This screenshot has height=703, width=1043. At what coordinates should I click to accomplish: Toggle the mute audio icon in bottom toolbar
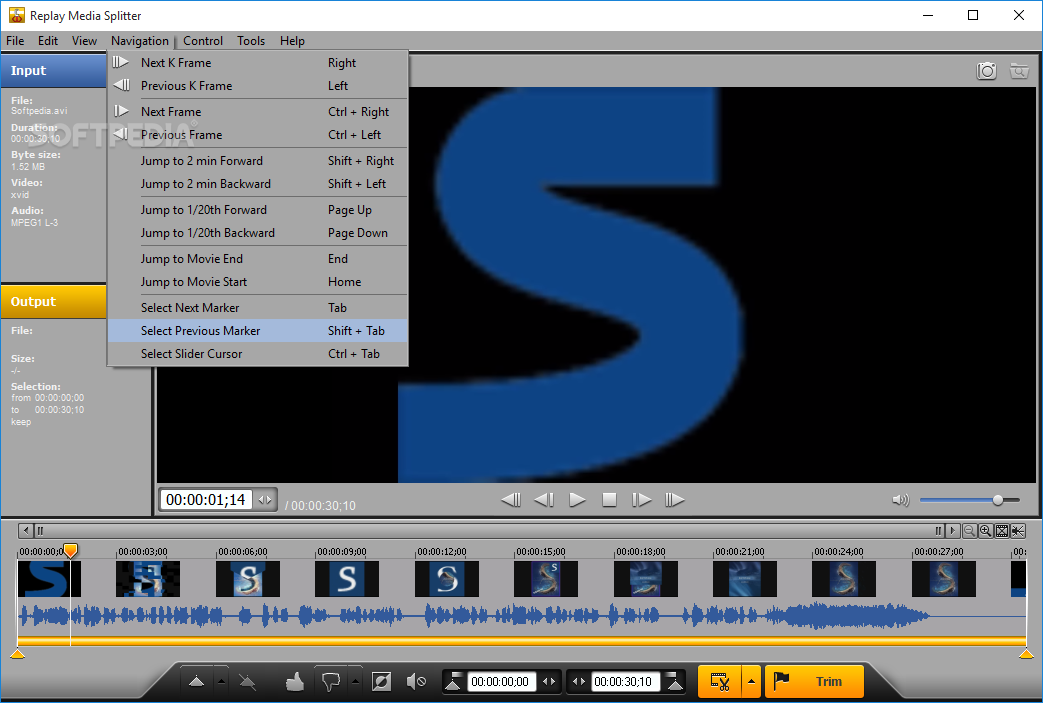coord(416,681)
